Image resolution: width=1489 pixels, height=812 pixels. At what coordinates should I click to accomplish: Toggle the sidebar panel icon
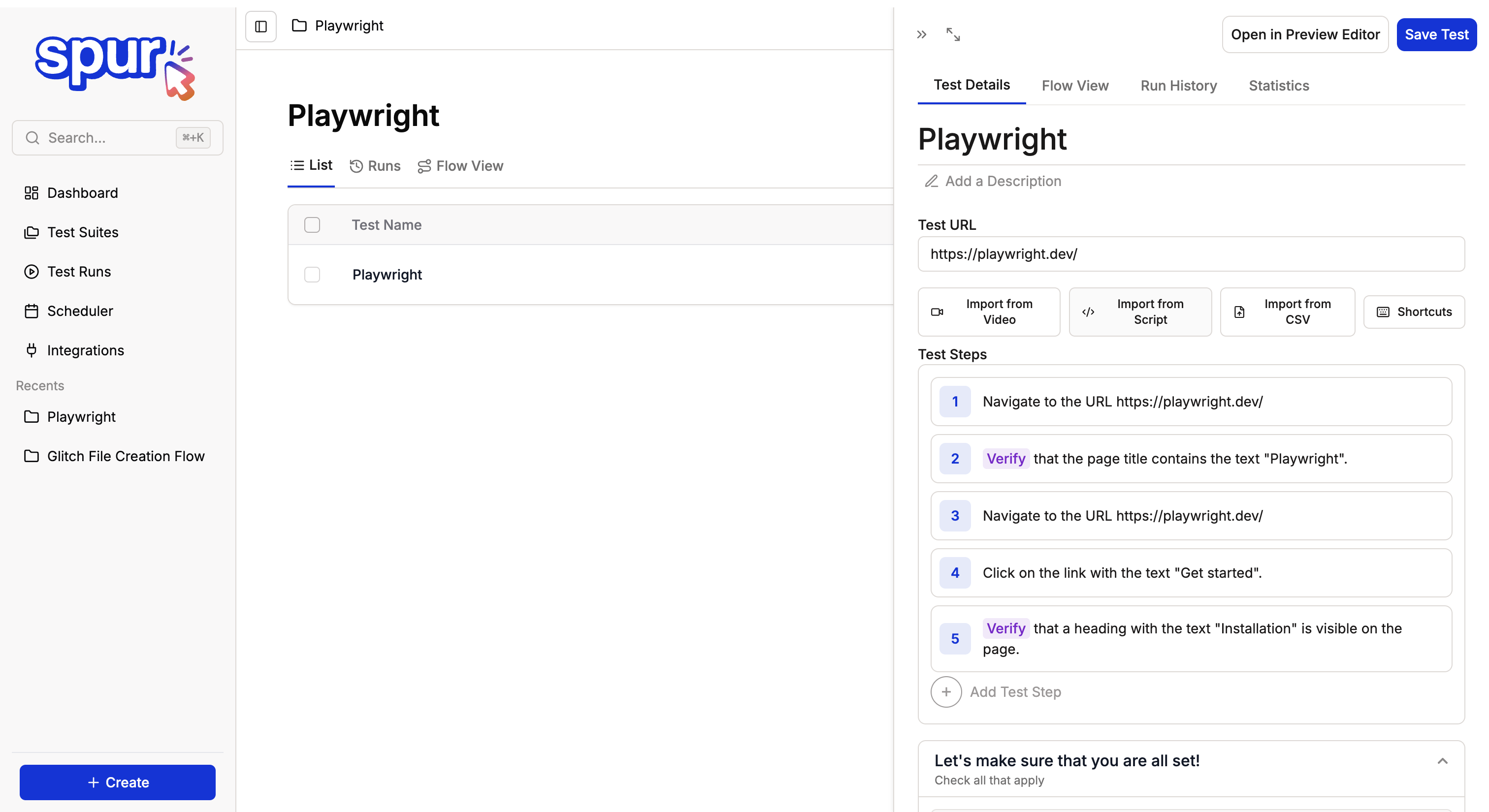[x=260, y=26]
